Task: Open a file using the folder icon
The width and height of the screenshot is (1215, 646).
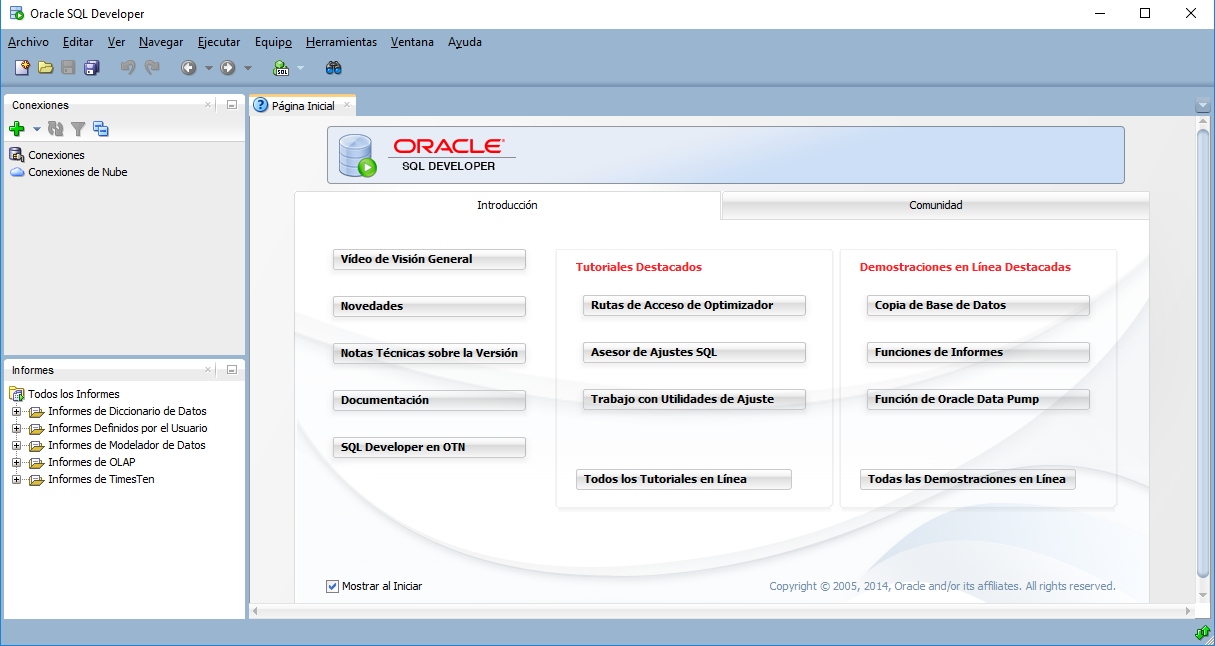Action: coord(45,67)
